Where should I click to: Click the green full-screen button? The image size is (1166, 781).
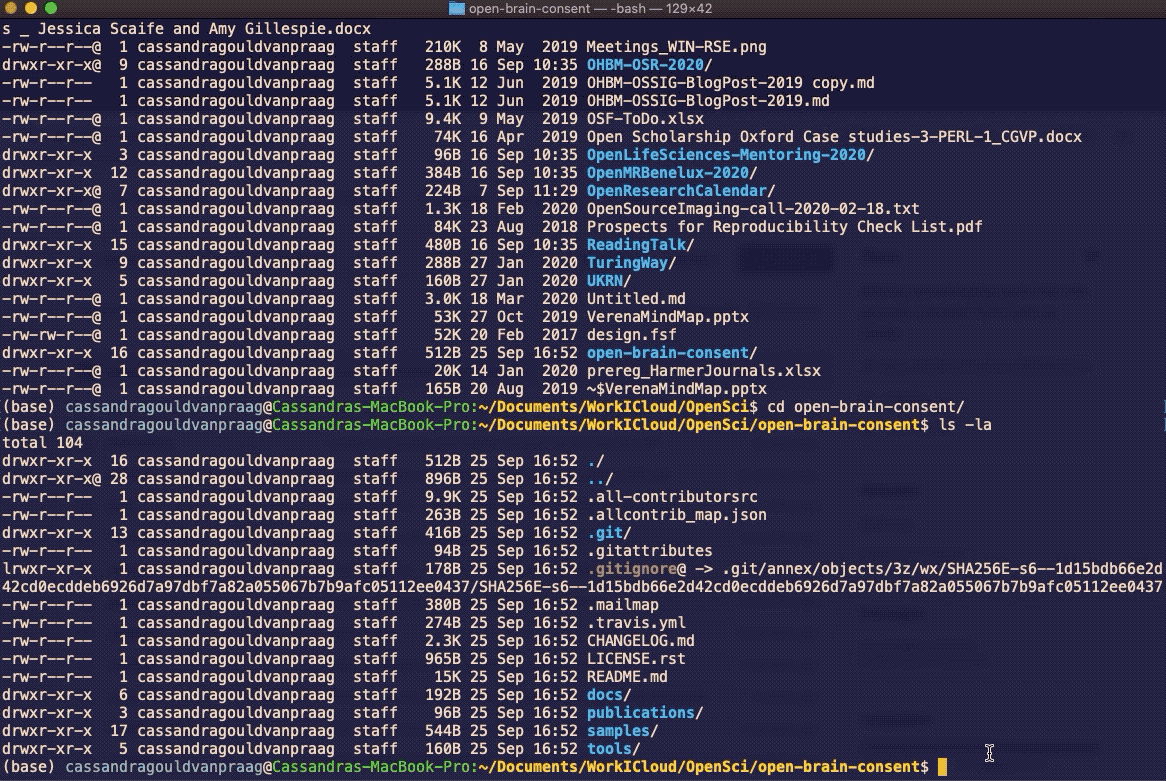pos(52,10)
